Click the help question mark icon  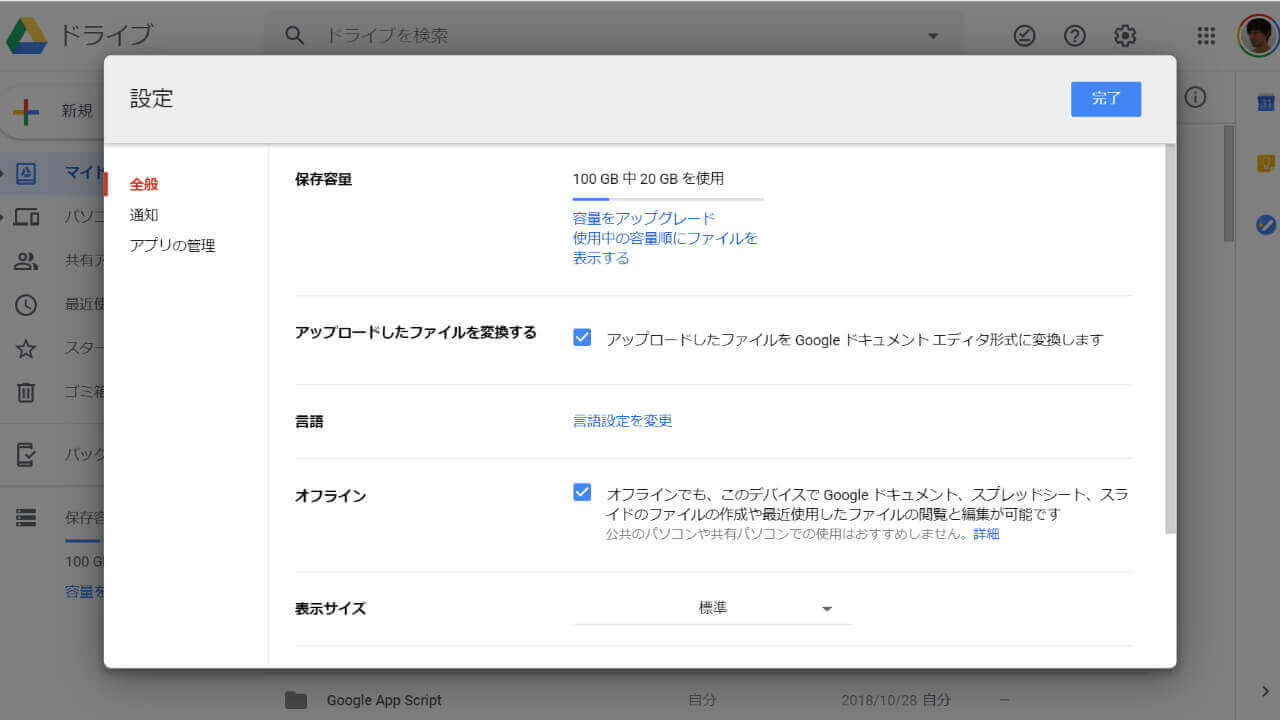coord(1075,36)
